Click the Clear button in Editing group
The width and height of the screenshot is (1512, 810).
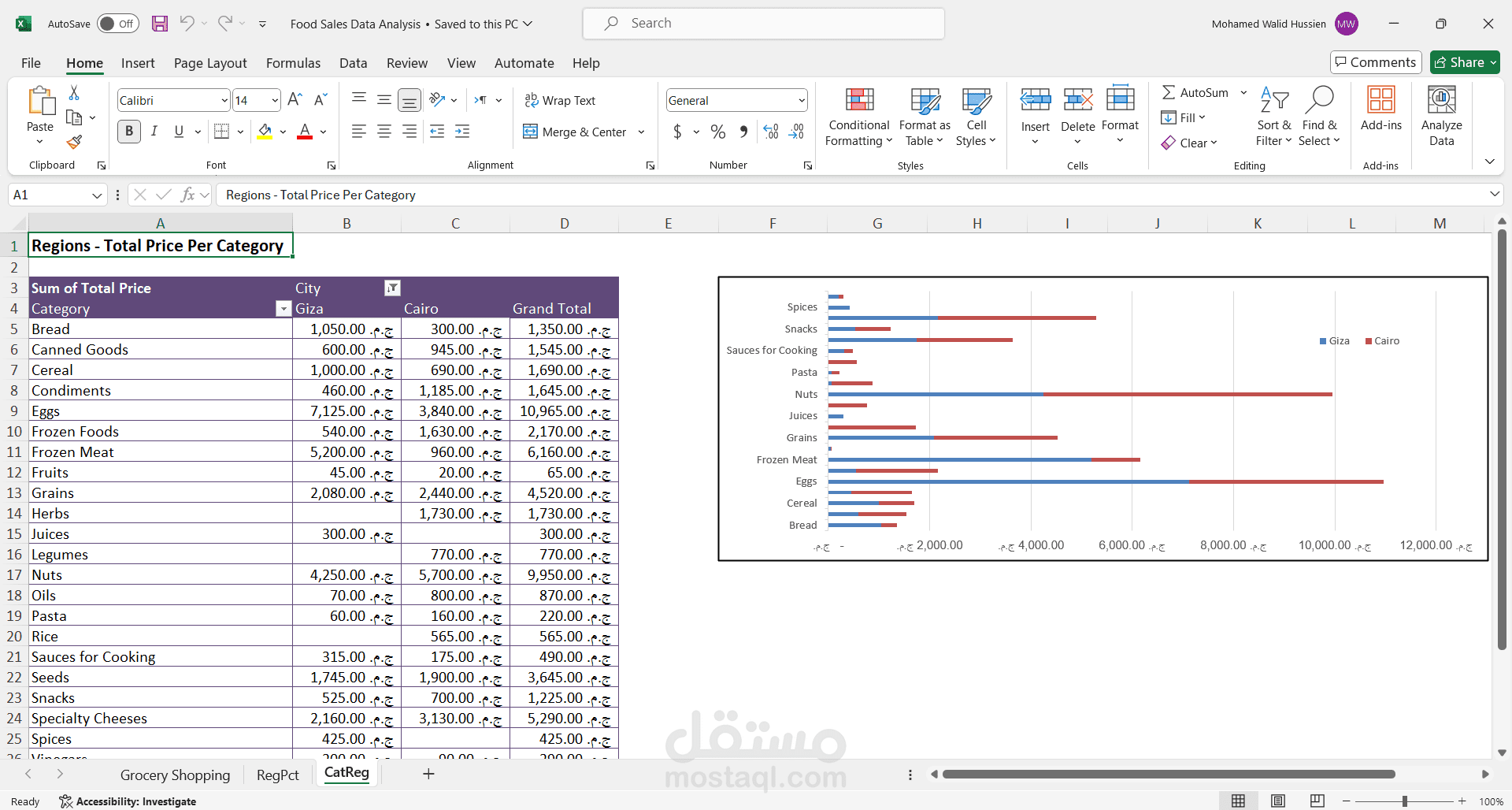(x=1189, y=143)
